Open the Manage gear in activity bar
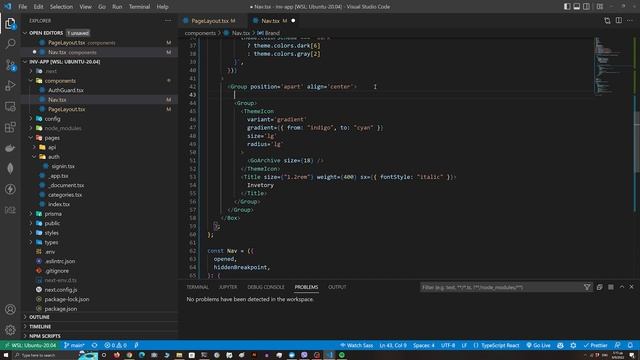 pos(10,330)
